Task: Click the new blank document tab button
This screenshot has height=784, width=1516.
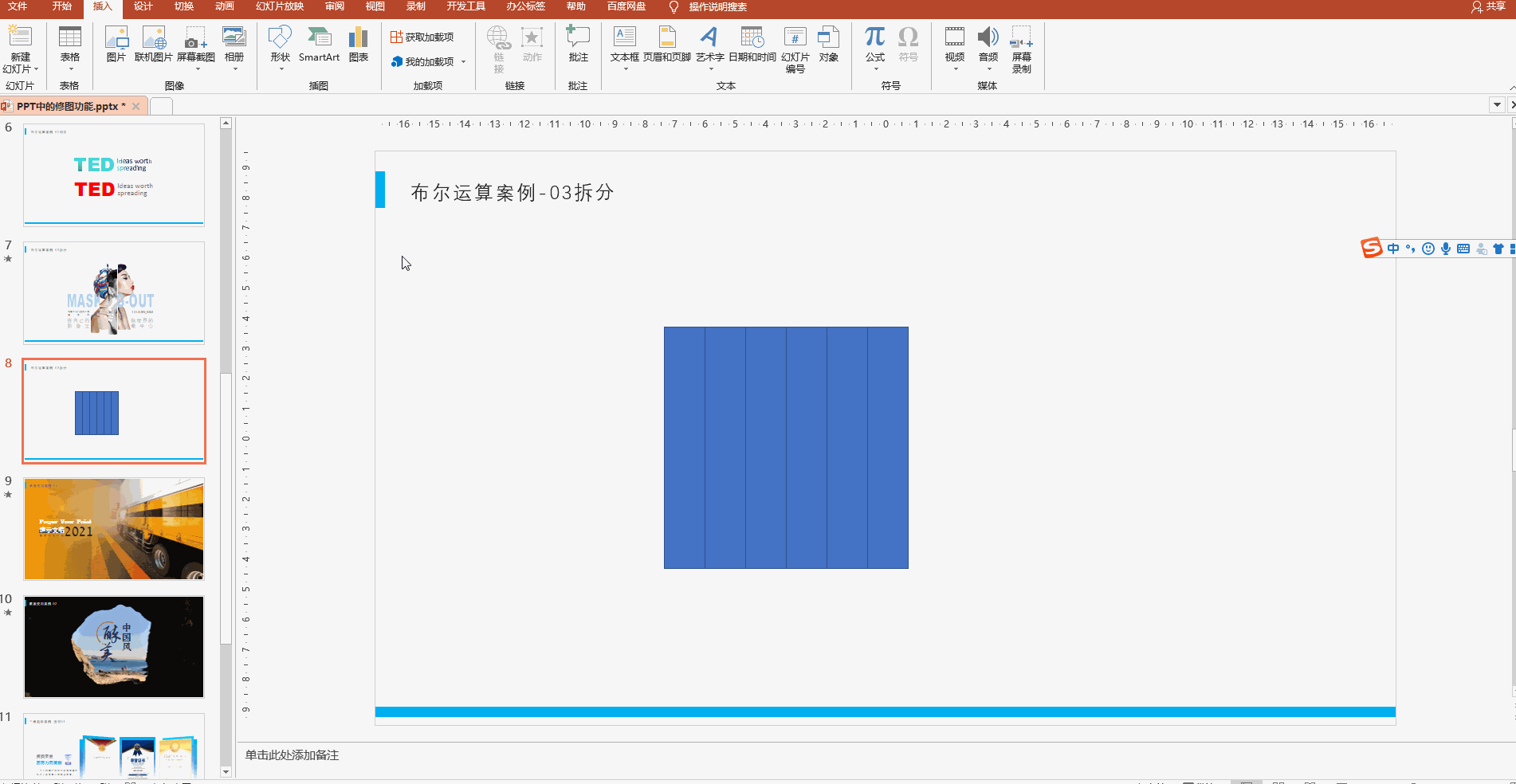Action: (161, 106)
